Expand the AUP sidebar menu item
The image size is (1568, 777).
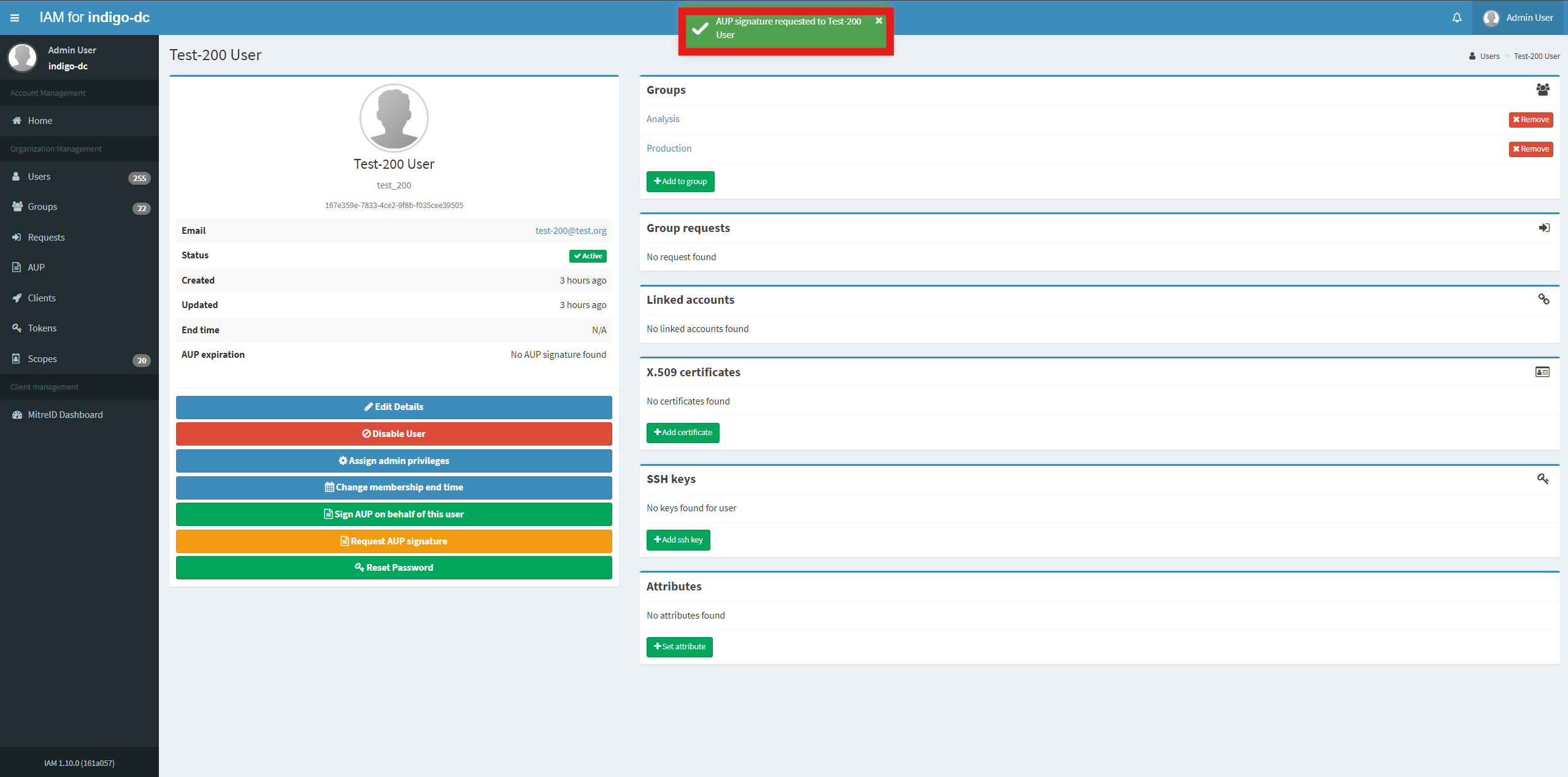(x=36, y=267)
